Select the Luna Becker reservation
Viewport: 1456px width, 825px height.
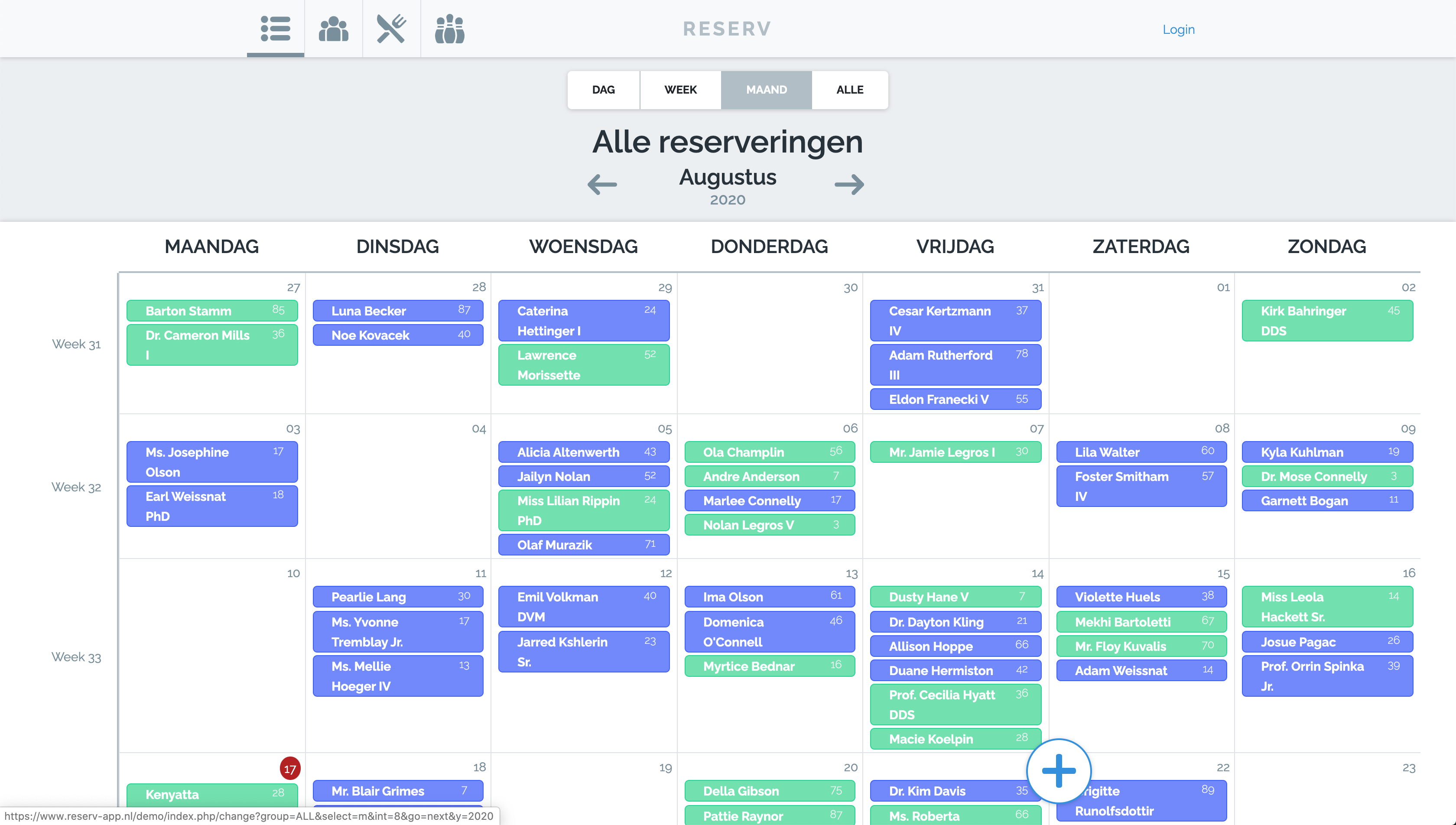(x=397, y=311)
